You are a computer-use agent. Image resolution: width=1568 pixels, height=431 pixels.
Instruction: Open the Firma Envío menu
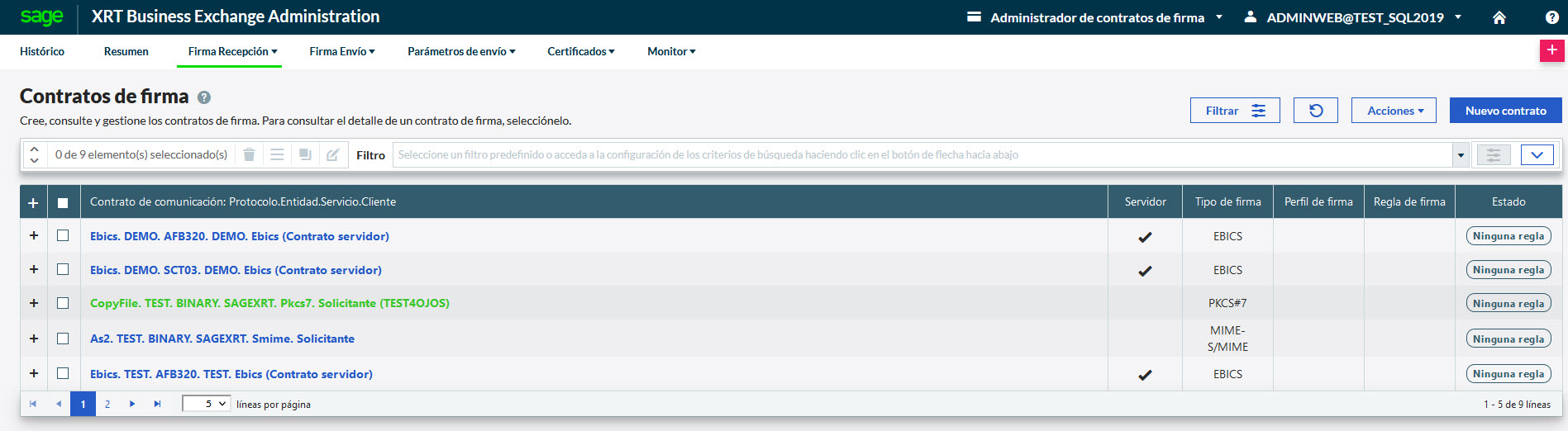(x=341, y=51)
